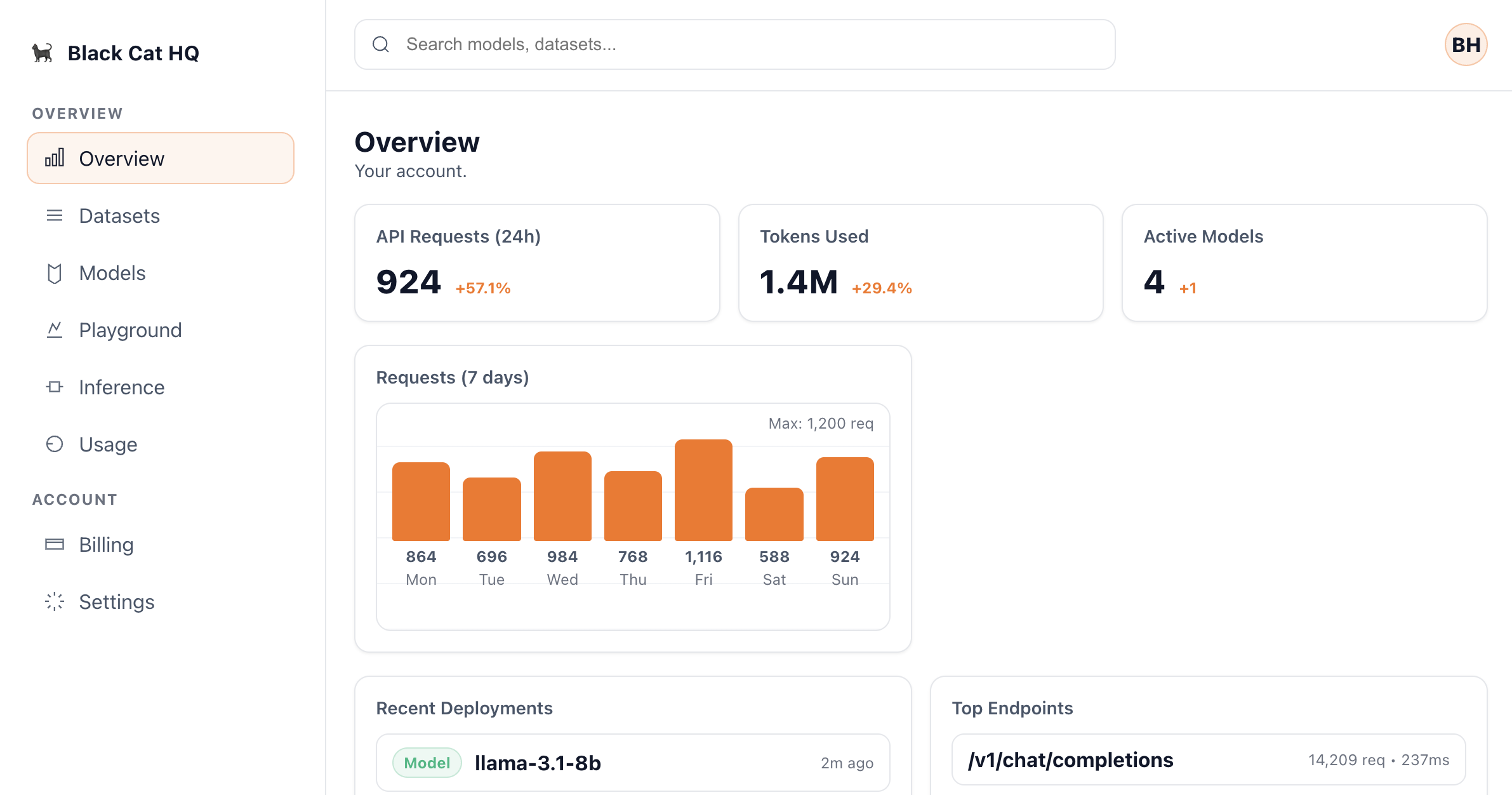Image resolution: width=1512 pixels, height=795 pixels.
Task: Click the Datasets list icon
Action: 55,216
